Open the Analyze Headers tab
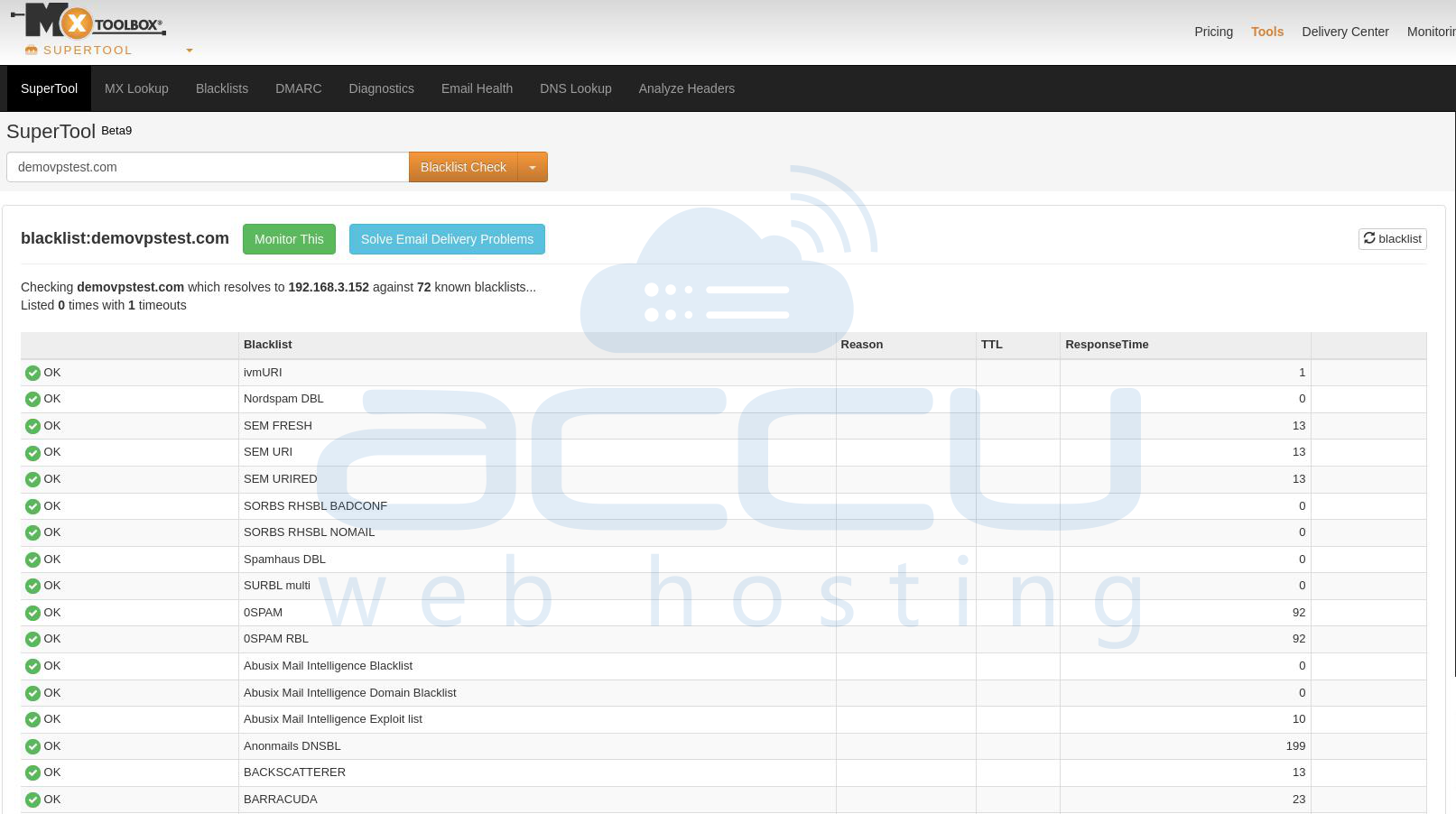 coord(687,88)
